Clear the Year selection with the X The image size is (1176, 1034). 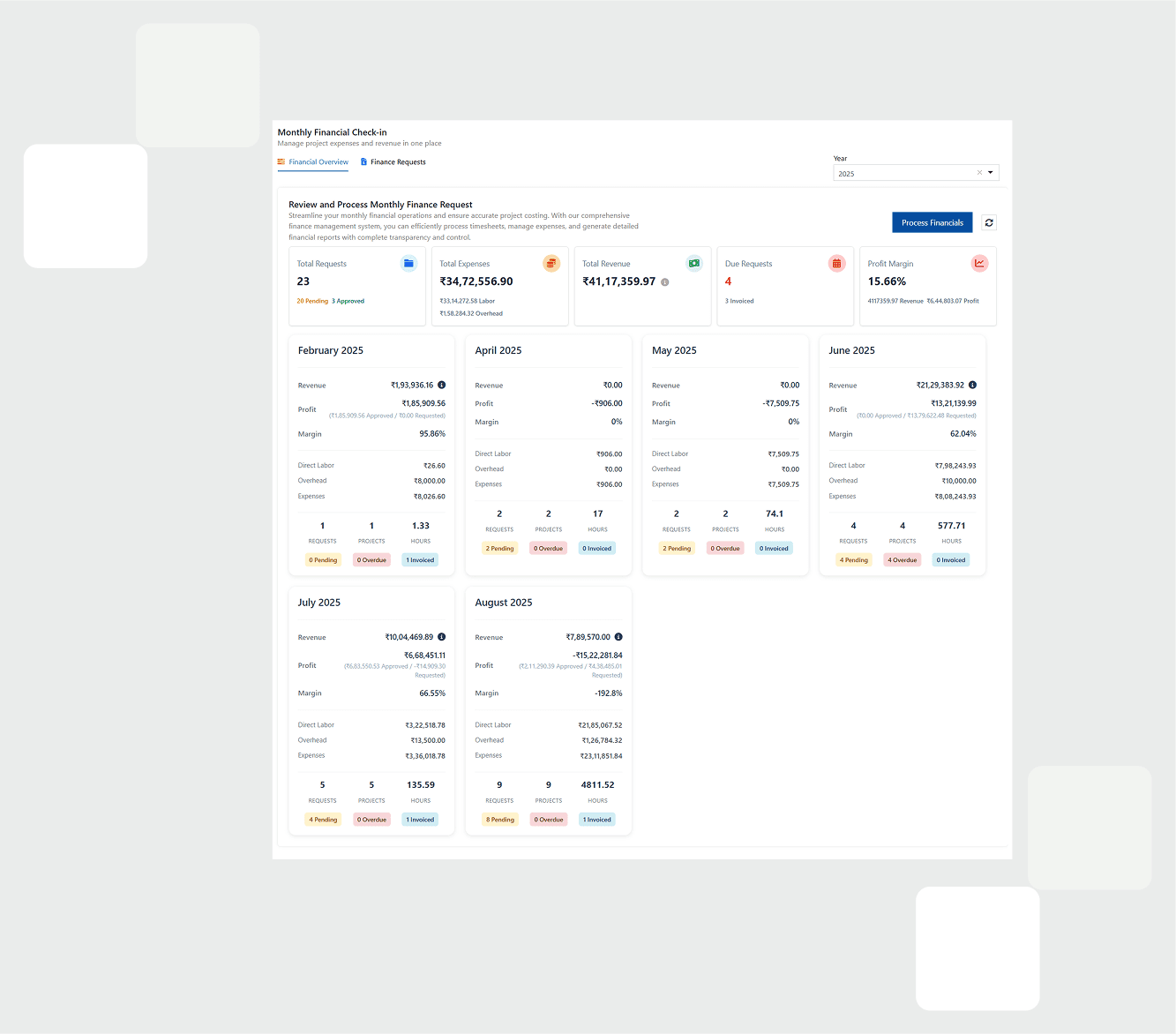pyautogui.click(x=979, y=173)
